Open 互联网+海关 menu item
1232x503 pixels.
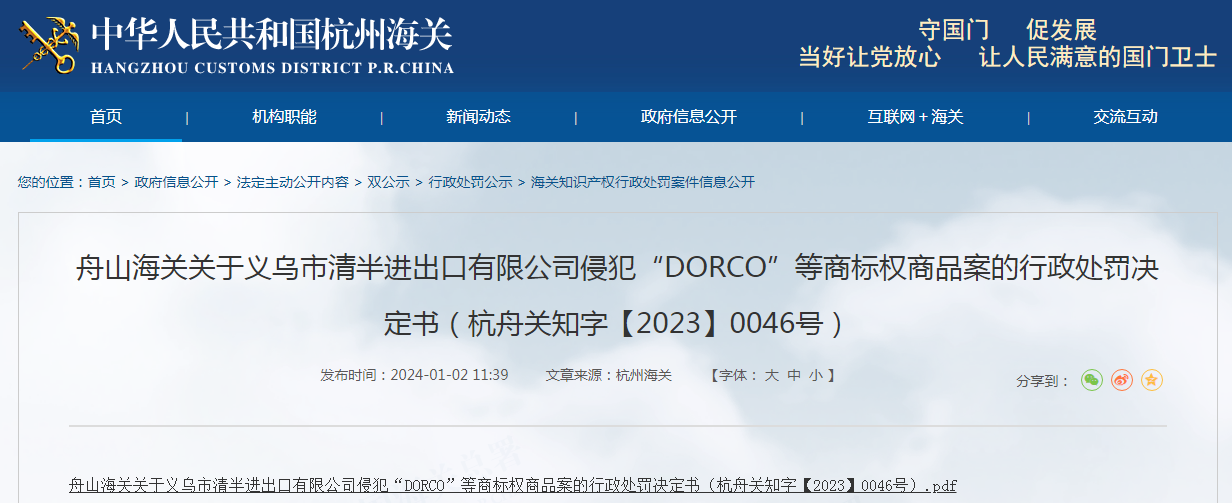[915, 117]
